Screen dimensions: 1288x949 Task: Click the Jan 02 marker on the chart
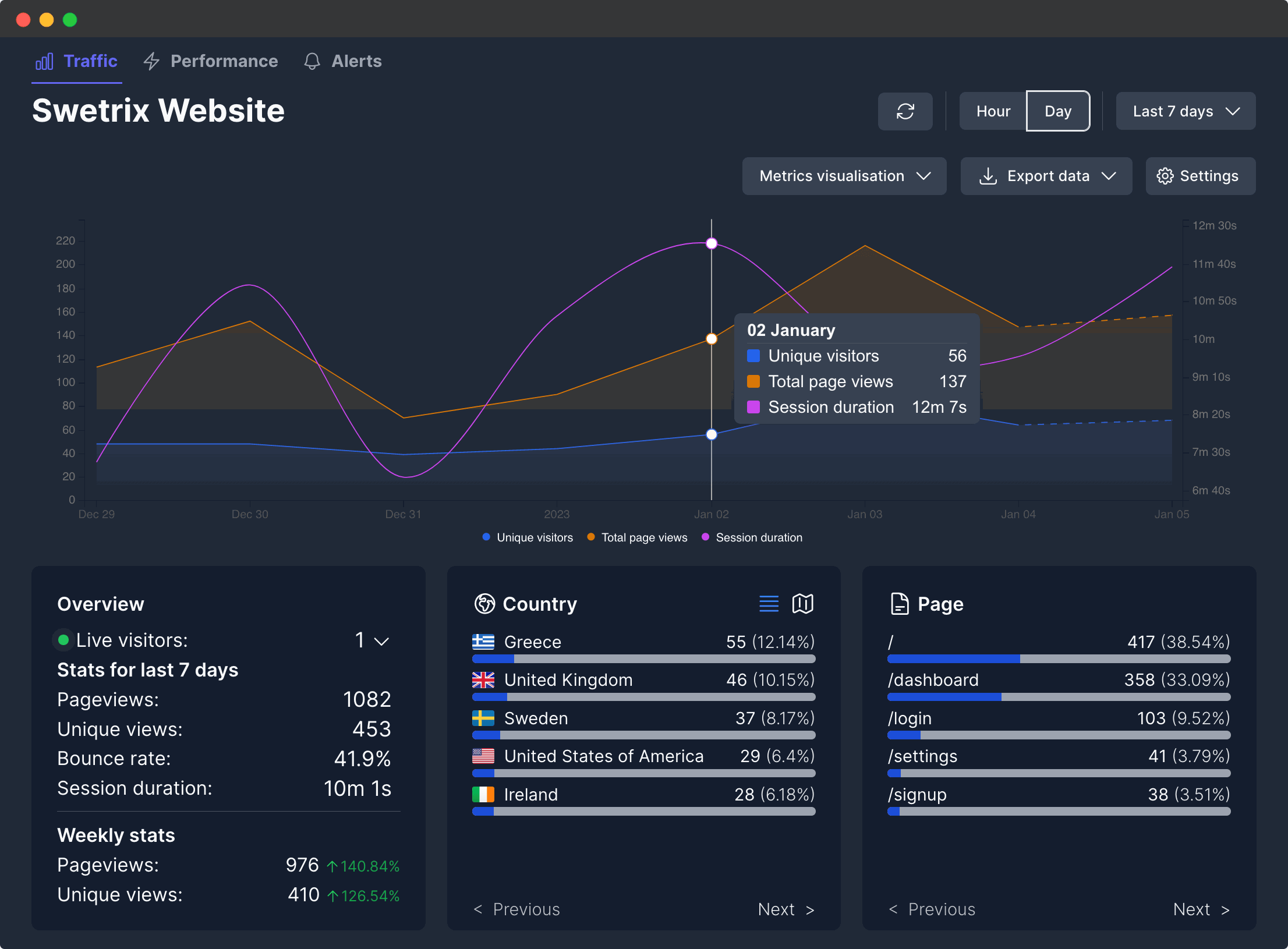click(x=711, y=244)
